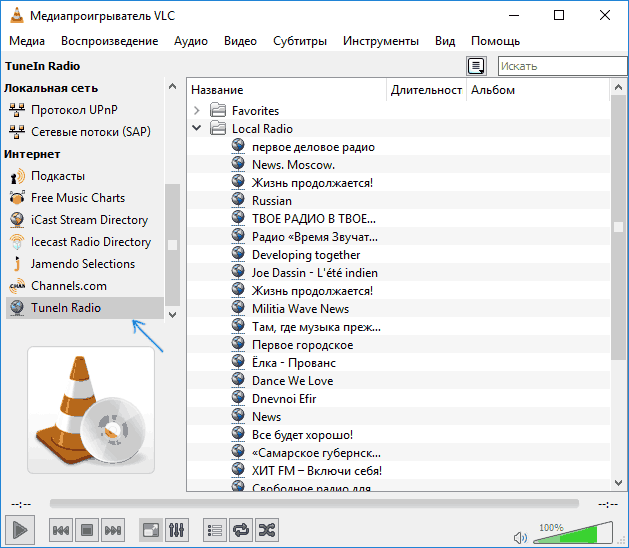Expand the Favorites folder
The width and height of the screenshot is (629, 548).
click(x=197, y=110)
